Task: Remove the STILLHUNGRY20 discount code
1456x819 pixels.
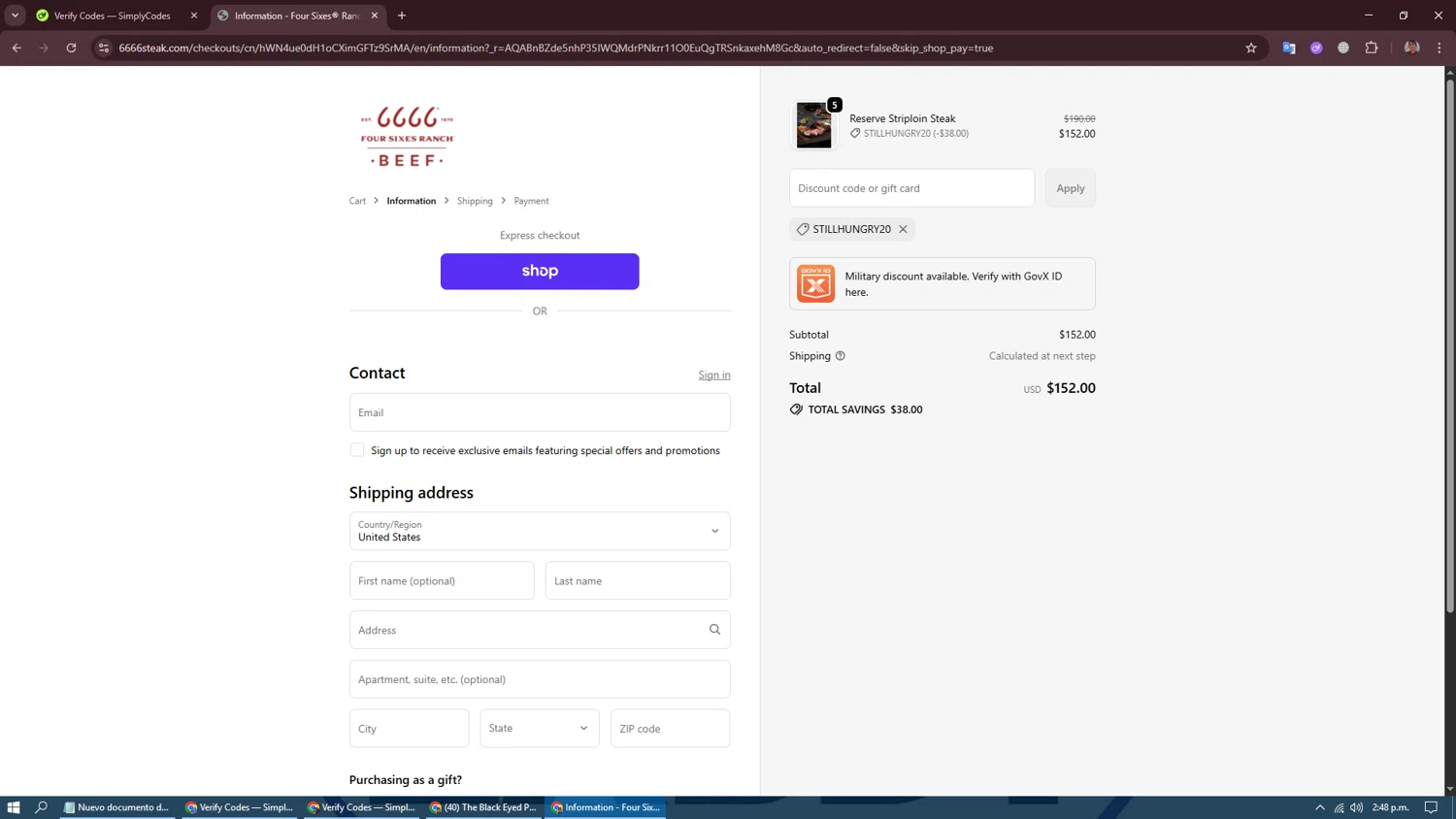Action: tap(903, 229)
